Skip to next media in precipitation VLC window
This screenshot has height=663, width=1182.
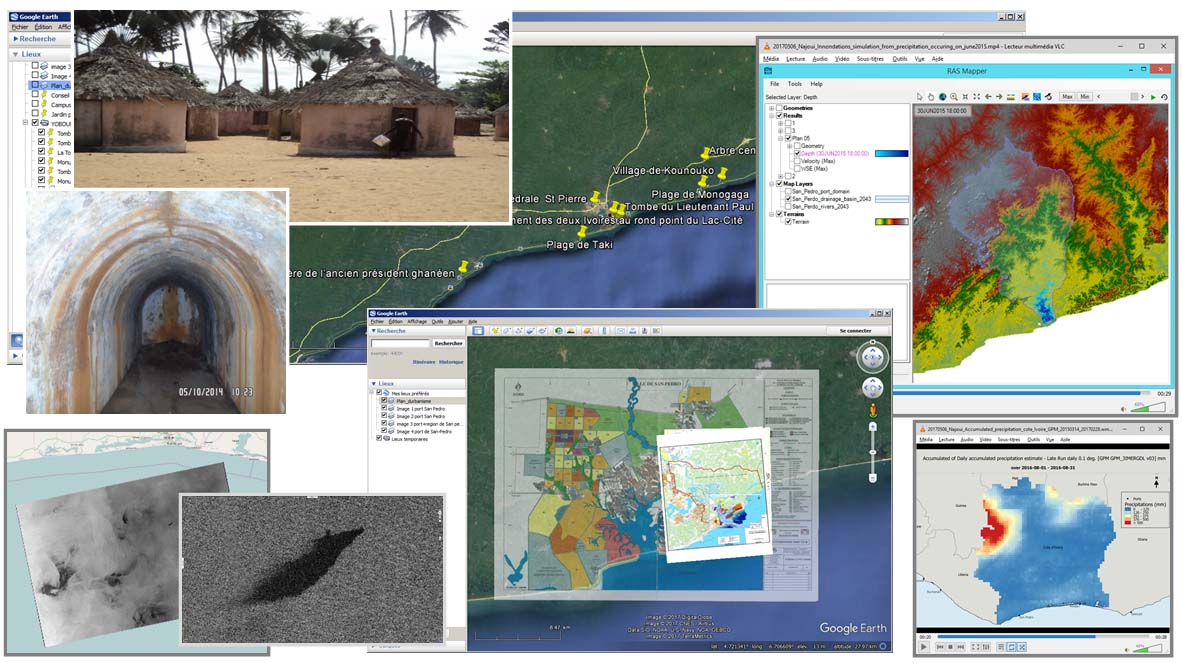(x=960, y=646)
